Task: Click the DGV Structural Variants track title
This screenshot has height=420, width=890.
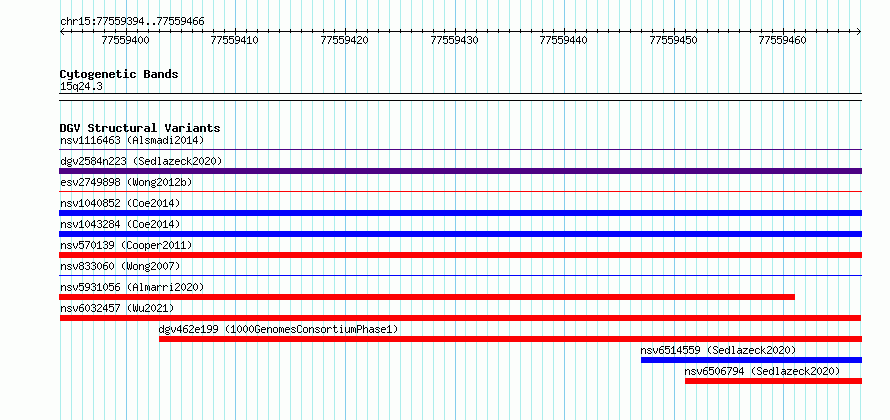Action: (140, 128)
